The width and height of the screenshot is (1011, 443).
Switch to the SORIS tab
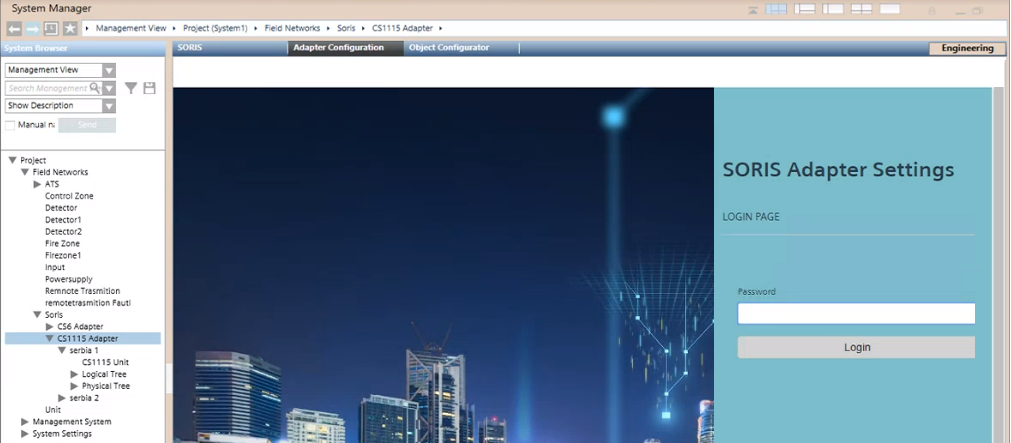point(190,48)
